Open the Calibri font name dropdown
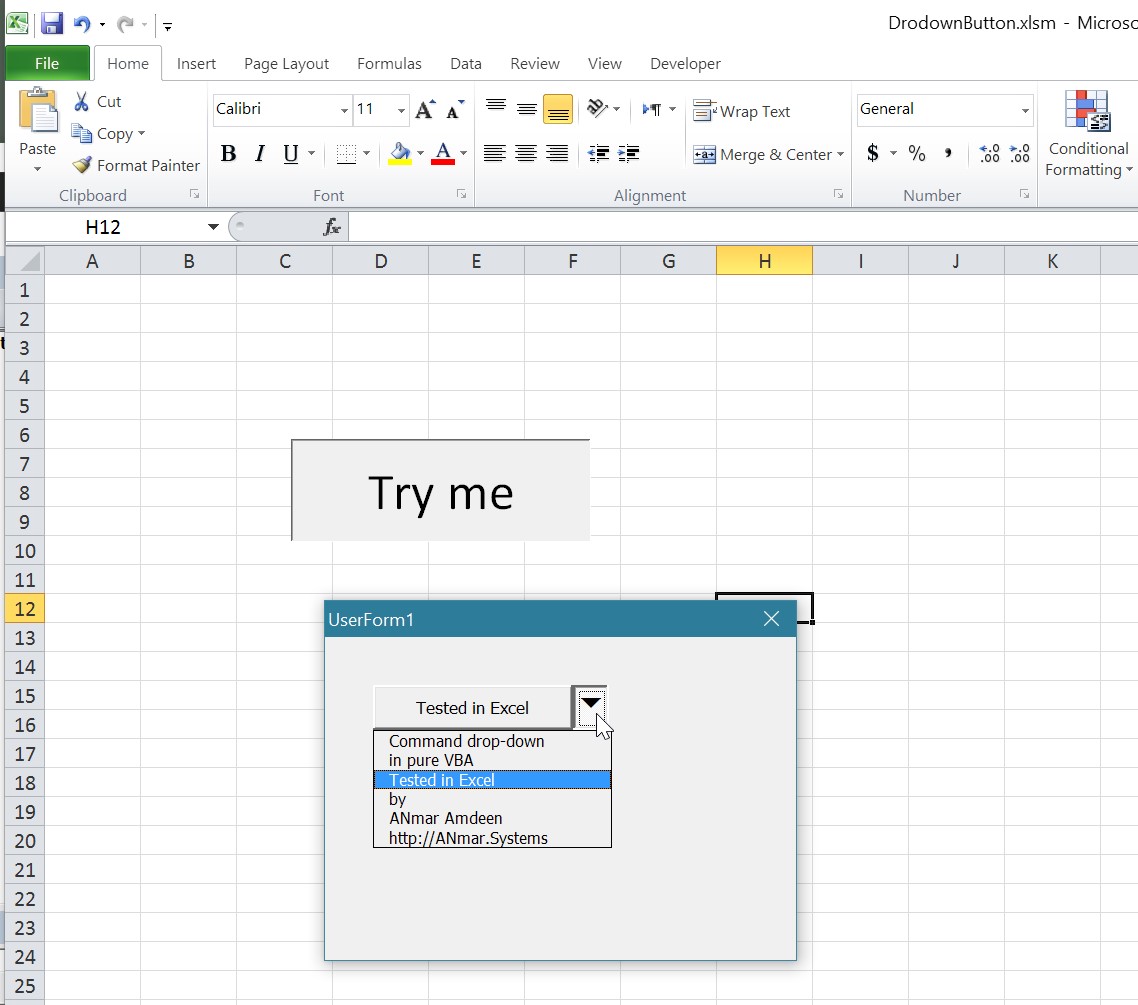The width and height of the screenshot is (1138, 1005). [344, 110]
